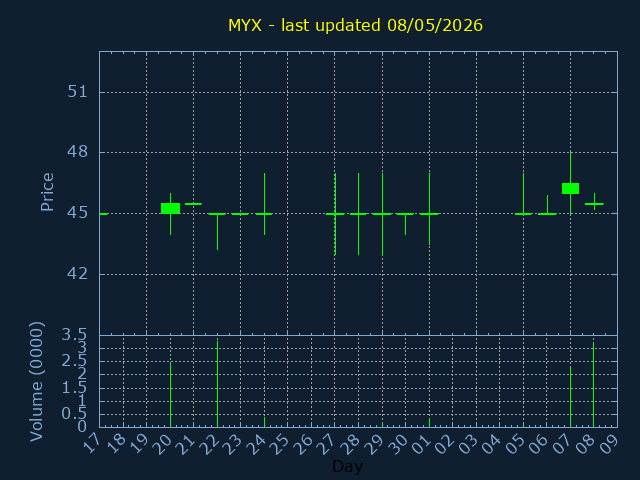Screen dimensions: 640x480
Task: Click the 48 price axis label
Action: point(78,152)
